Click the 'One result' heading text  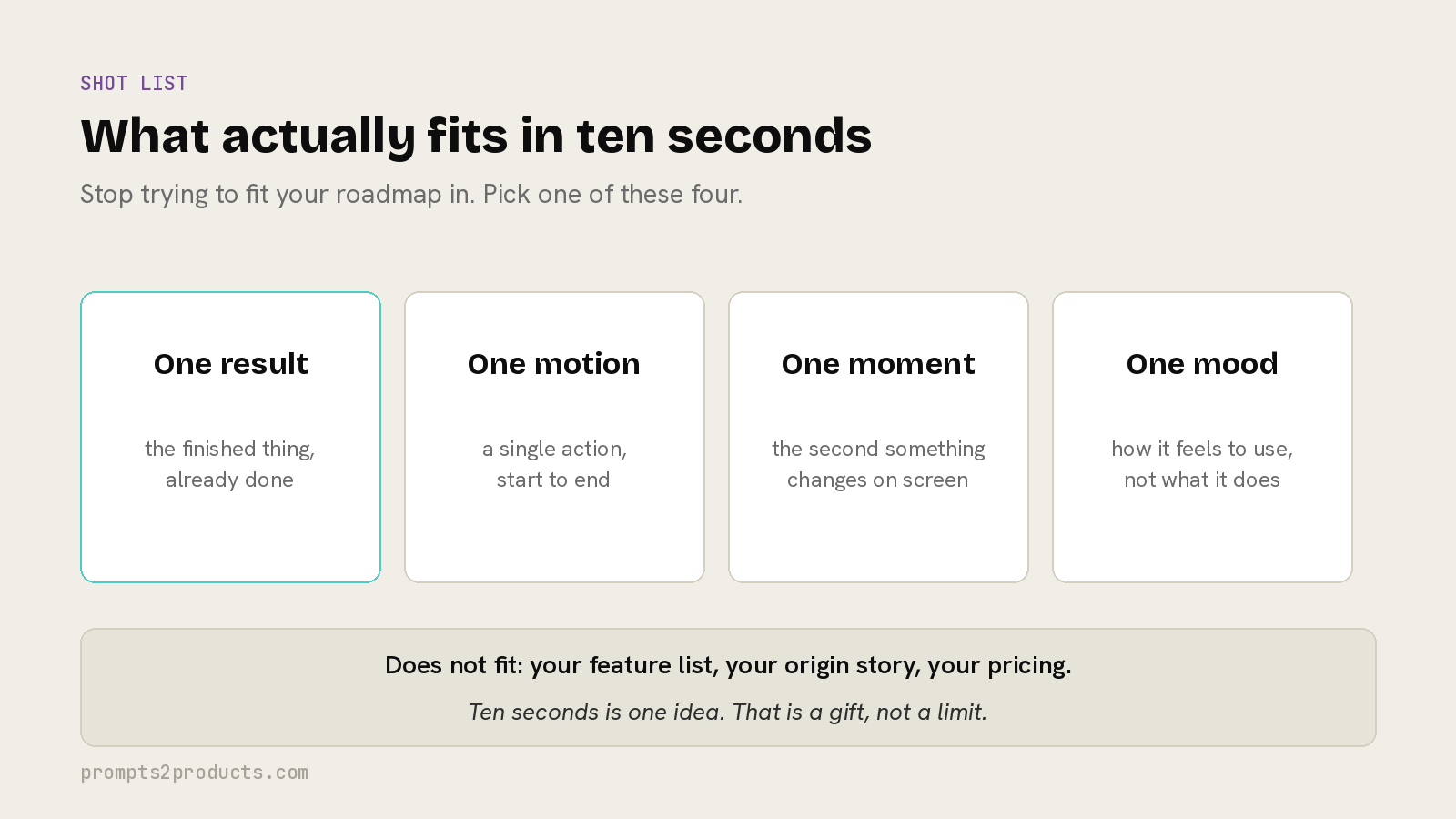click(x=230, y=364)
